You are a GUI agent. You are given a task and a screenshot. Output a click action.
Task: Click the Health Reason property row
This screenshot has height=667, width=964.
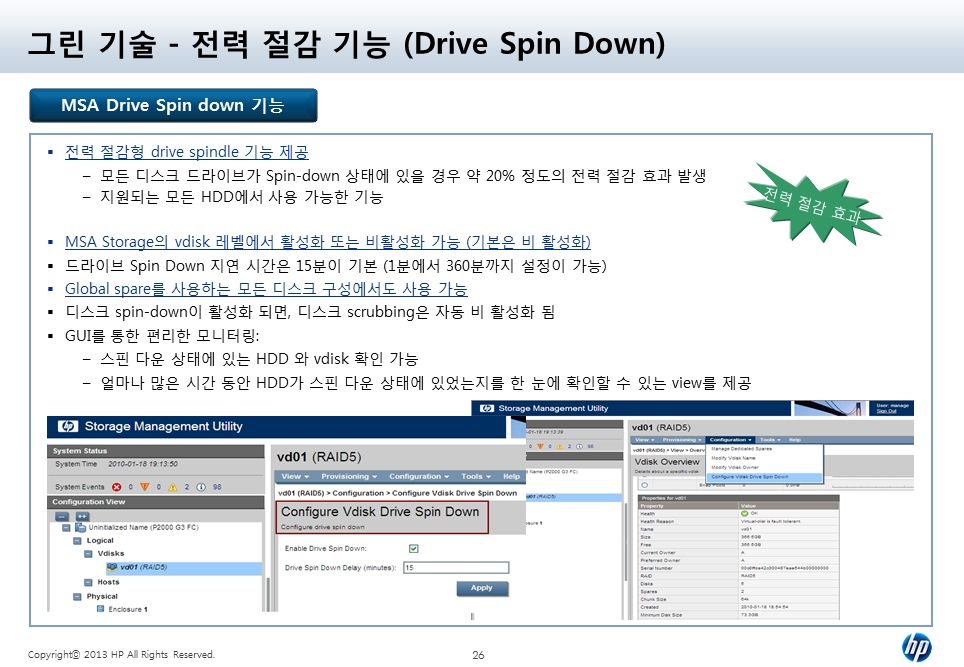point(739,521)
